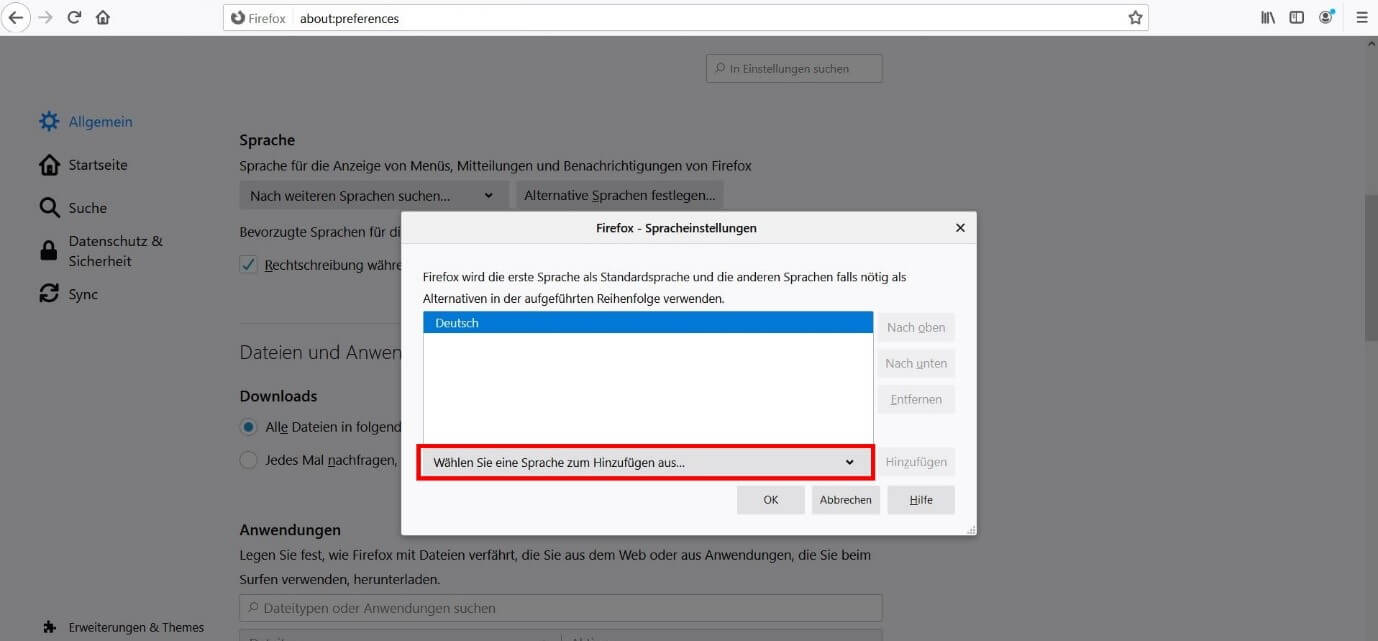Select 'Alle Dateien in folgendem' radio option
Image resolution: width=1378 pixels, height=641 pixels.
click(x=248, y=427)
